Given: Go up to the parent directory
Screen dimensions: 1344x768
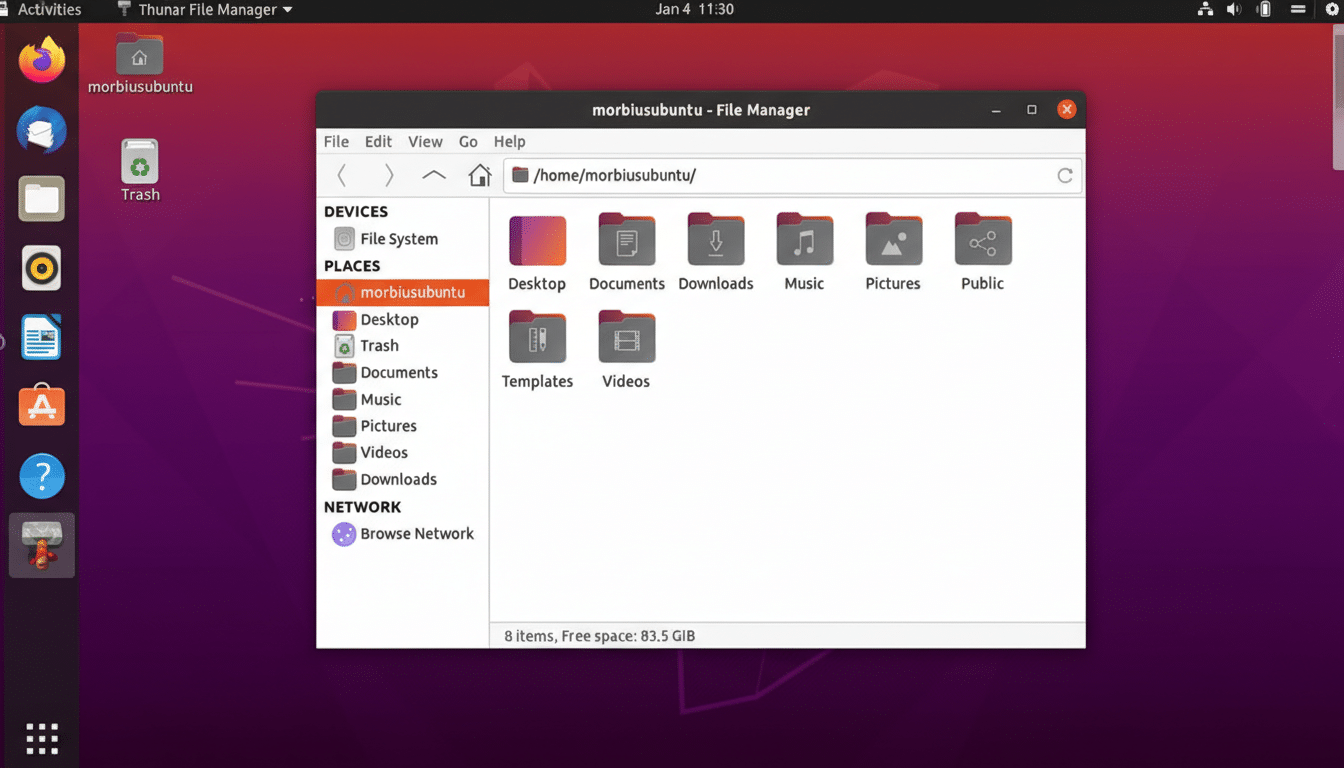Looking at the screenshot, I should [x=432, y=174].
